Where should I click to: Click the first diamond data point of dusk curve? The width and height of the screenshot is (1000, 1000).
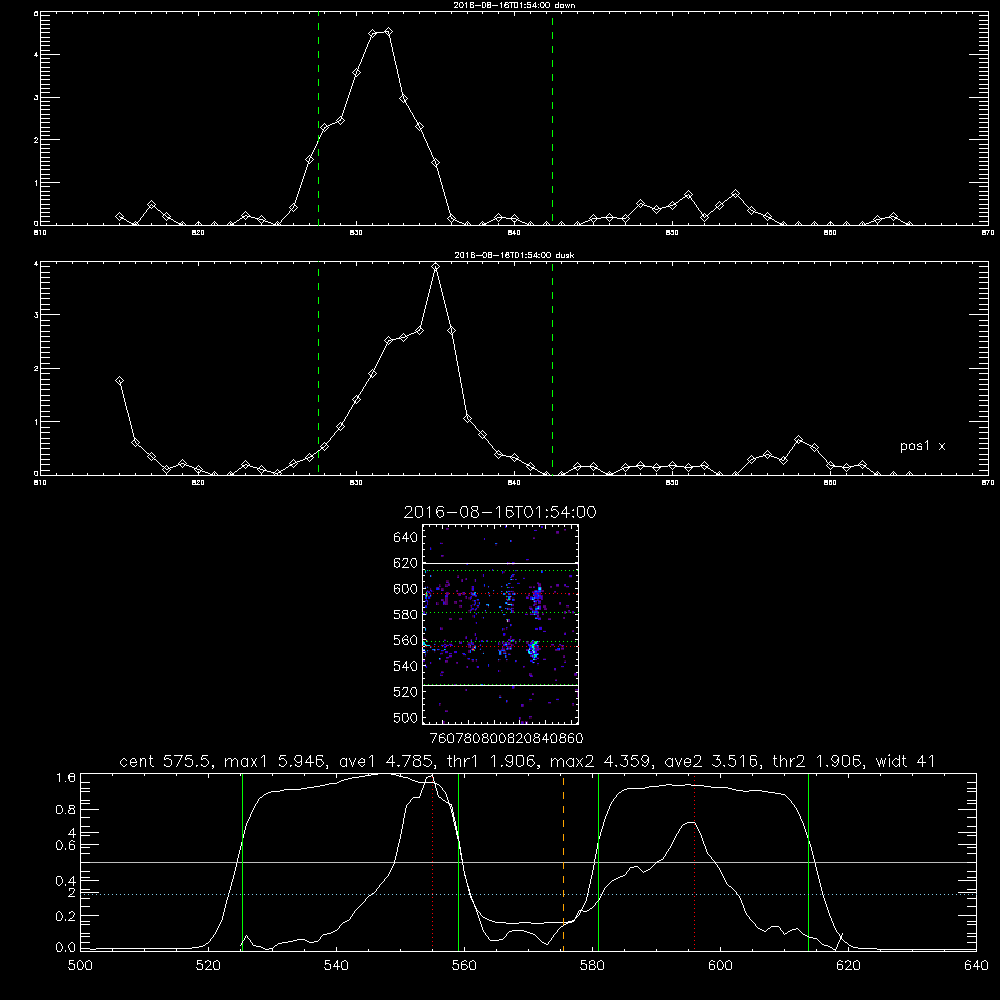coord(119,381)
